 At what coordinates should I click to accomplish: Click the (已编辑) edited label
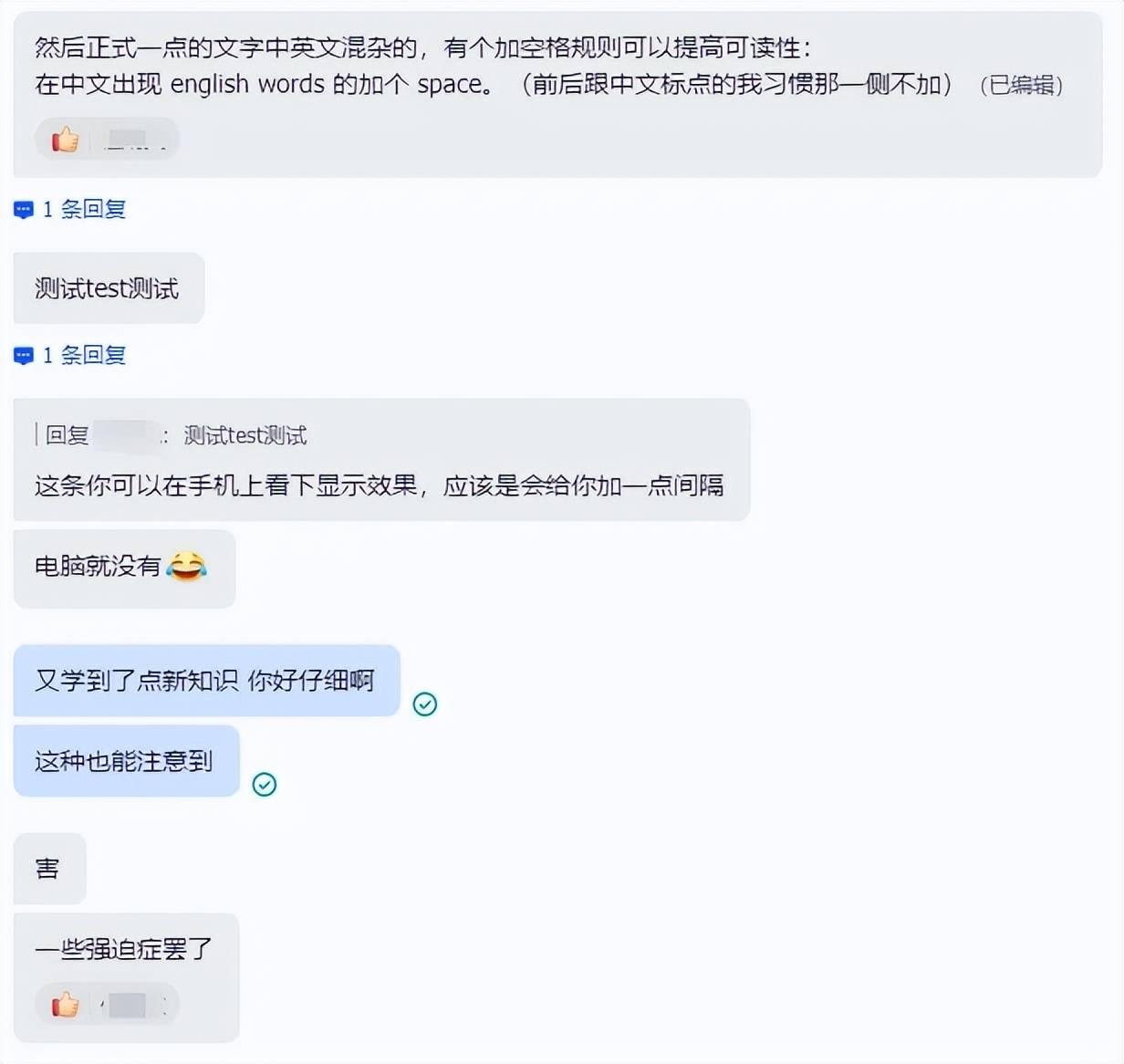1021,86
